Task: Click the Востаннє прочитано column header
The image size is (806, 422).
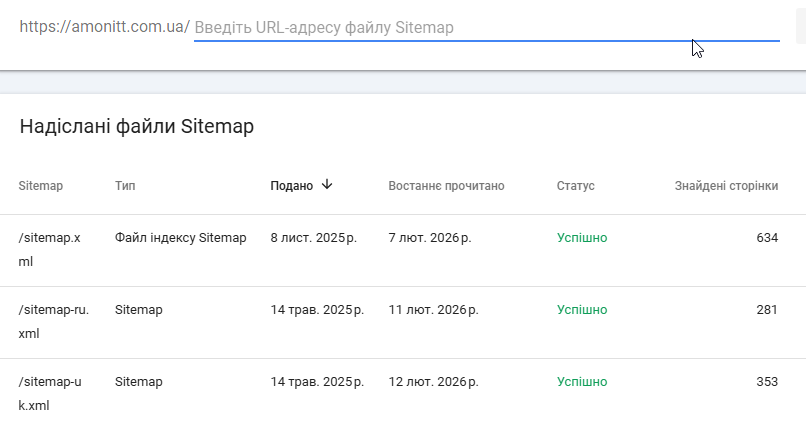Action: pos(446,186)
